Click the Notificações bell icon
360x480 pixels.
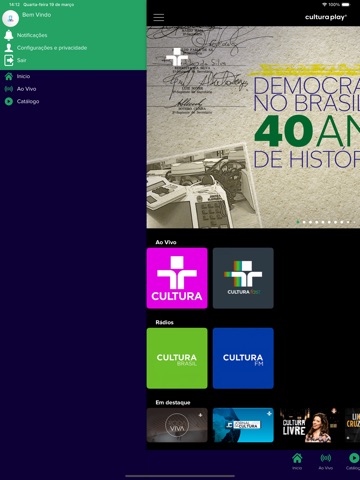pyautogui.click(x=9, y=35)
